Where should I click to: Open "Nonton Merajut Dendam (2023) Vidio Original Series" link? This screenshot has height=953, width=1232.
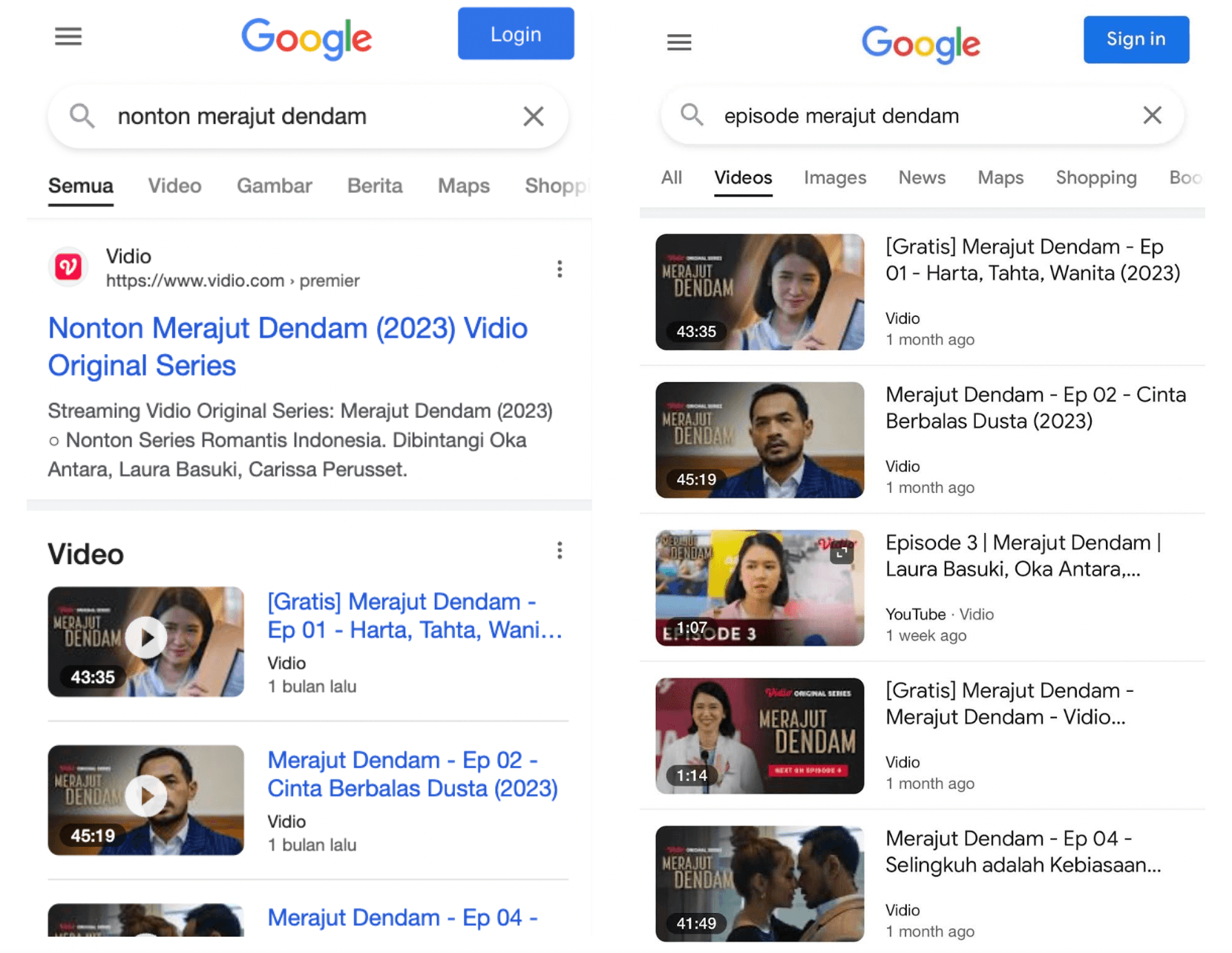click(x=288, y=346)
